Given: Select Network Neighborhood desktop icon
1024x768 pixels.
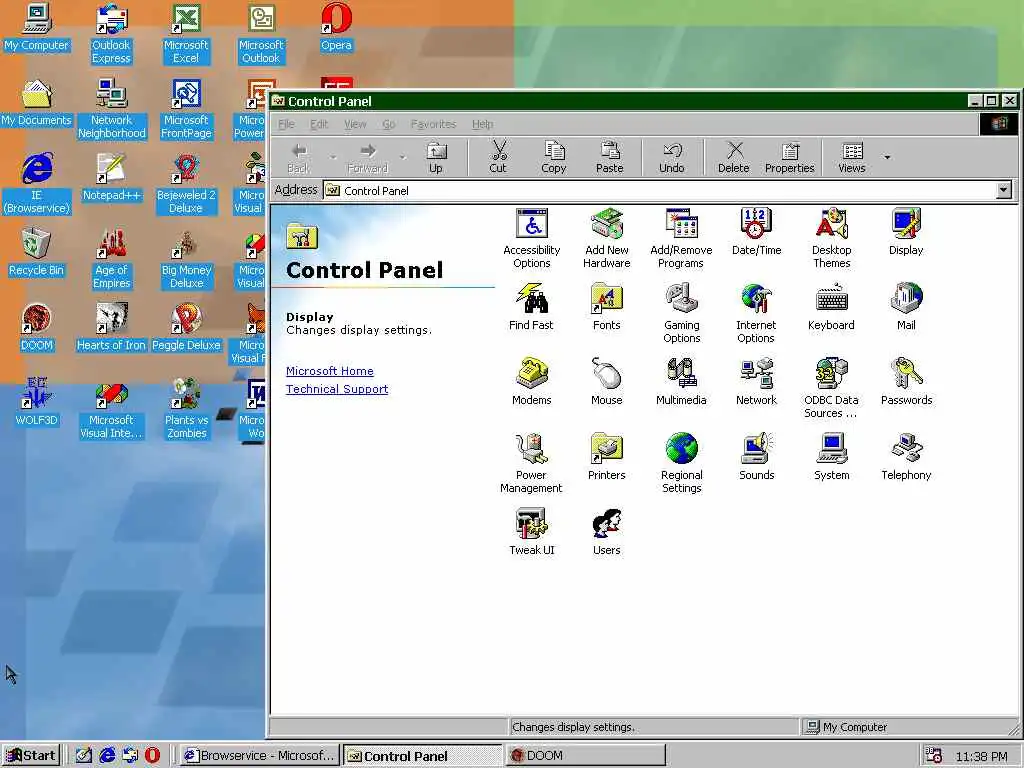Looking at the screenshot, I should [111, 109].
